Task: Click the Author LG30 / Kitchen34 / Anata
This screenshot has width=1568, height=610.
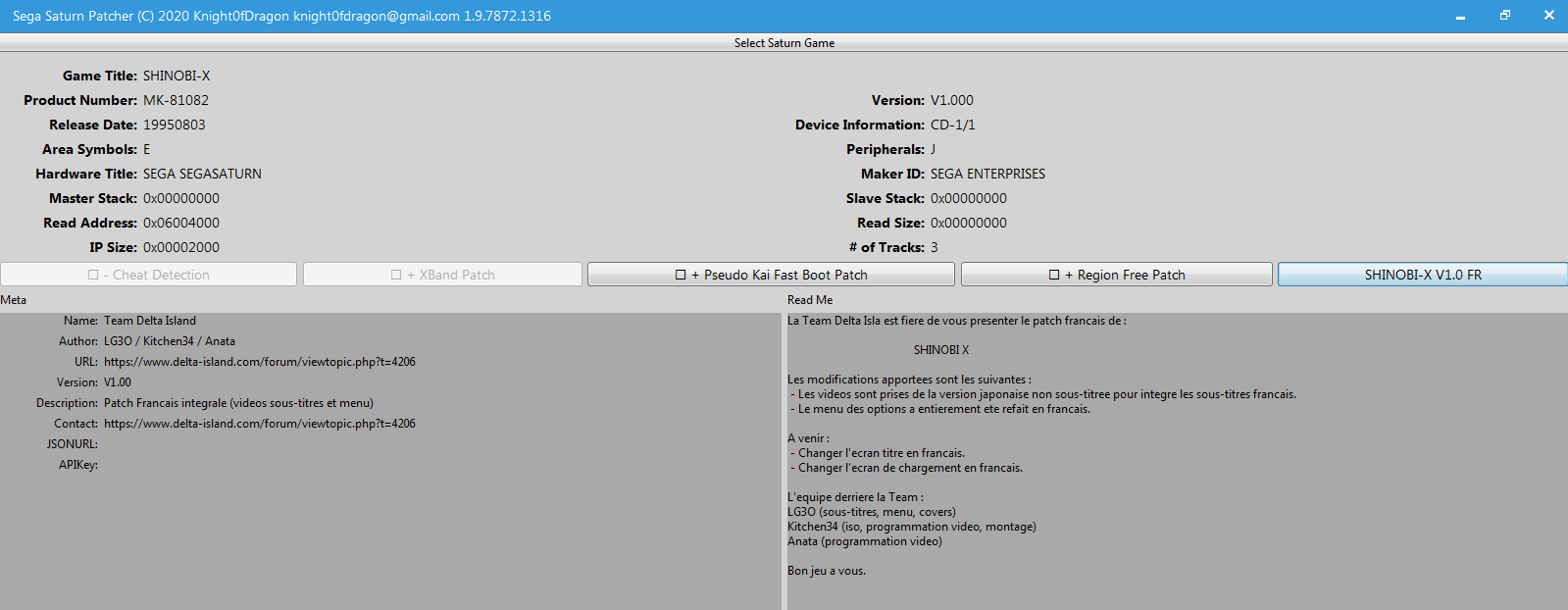Action: pyautogui.click(x=170, y=341)
